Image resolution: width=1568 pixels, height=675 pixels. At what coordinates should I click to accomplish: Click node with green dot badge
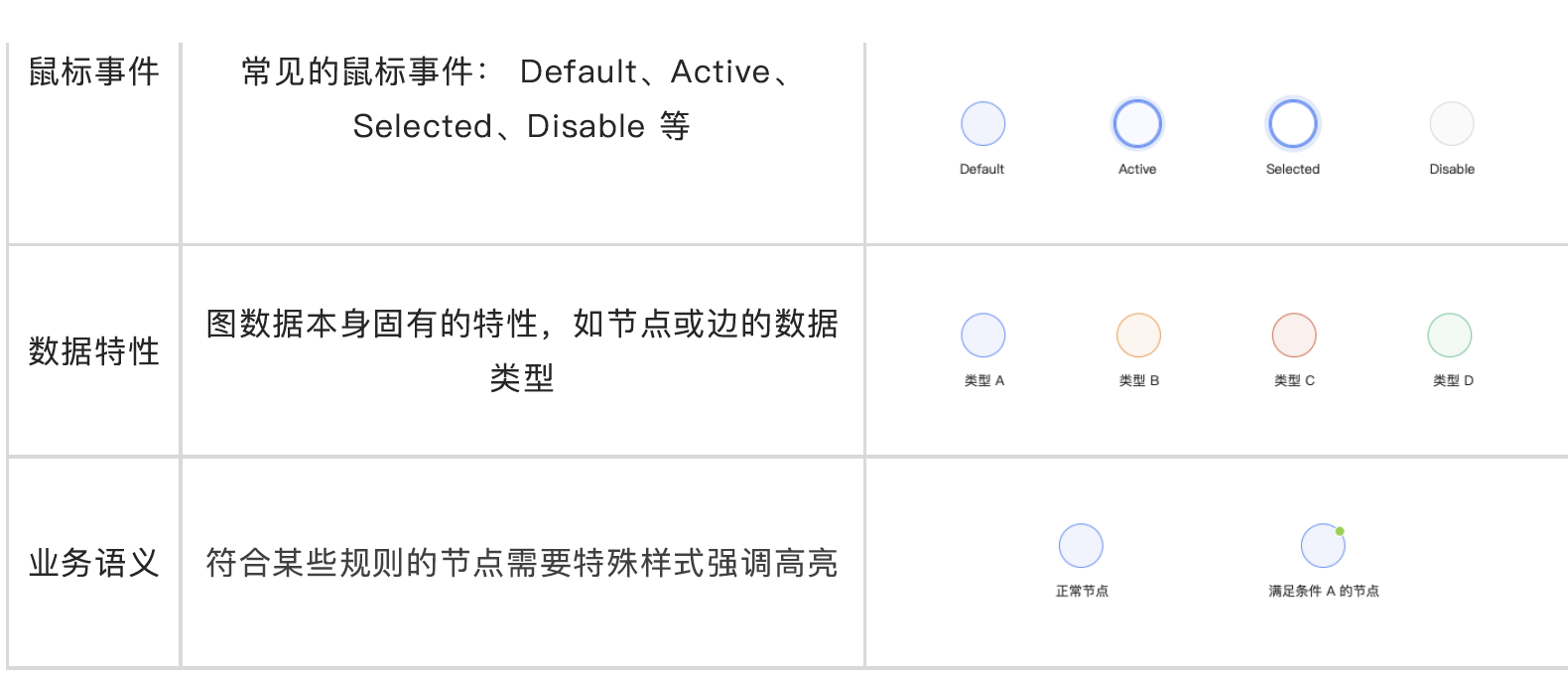click(x=1323, y=546)
